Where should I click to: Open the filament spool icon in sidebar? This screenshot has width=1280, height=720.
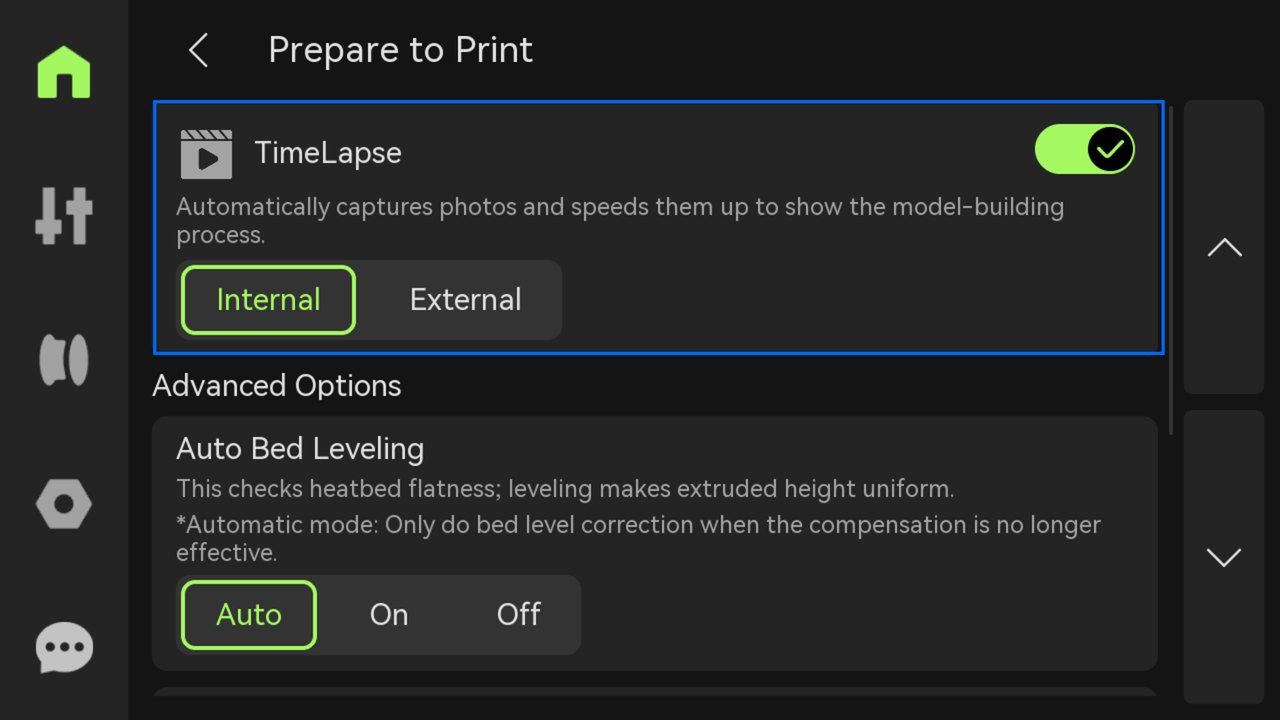point(64,360)
